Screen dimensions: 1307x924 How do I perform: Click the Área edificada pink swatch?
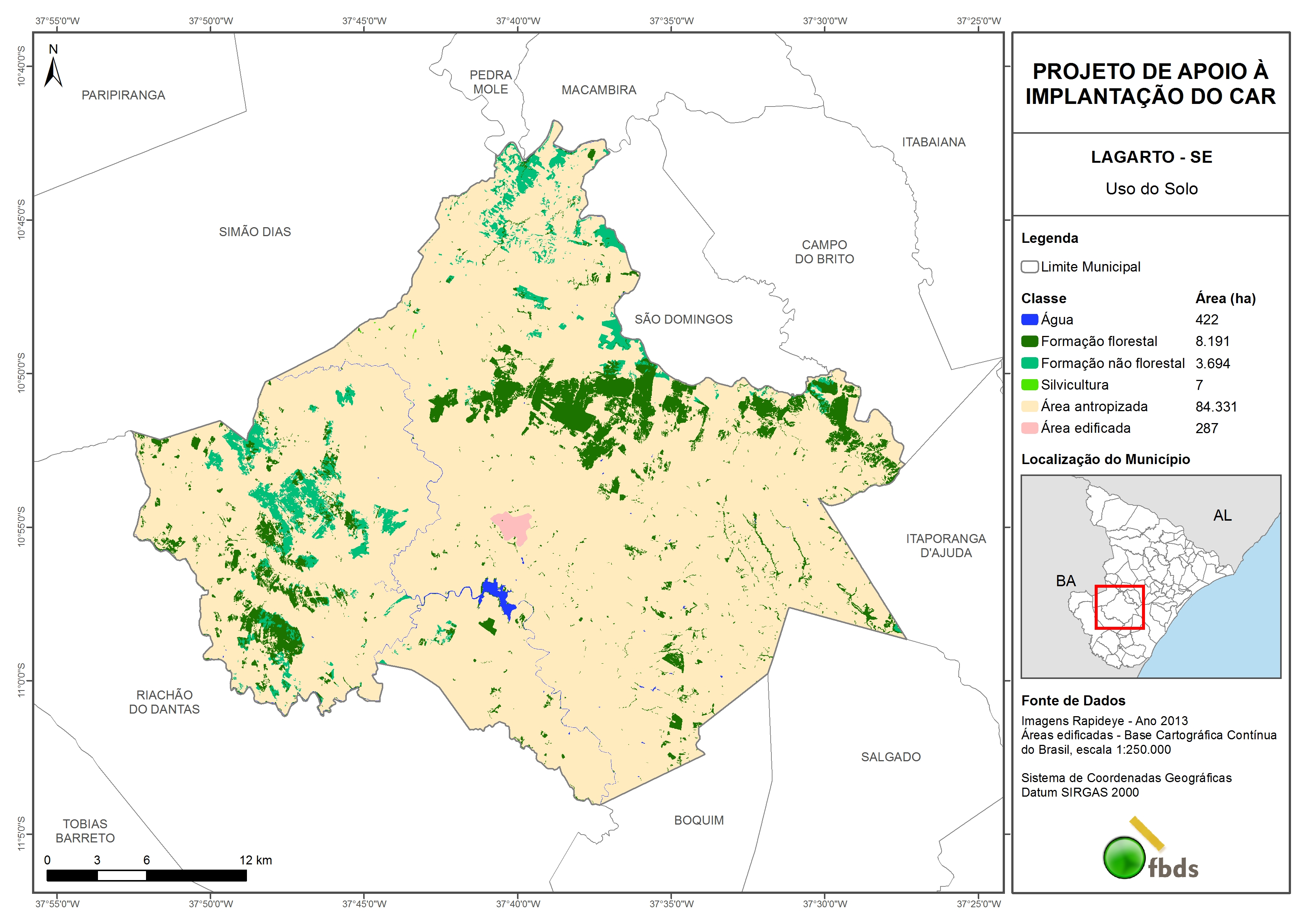pyautogui.click(x=1029, y=428)
